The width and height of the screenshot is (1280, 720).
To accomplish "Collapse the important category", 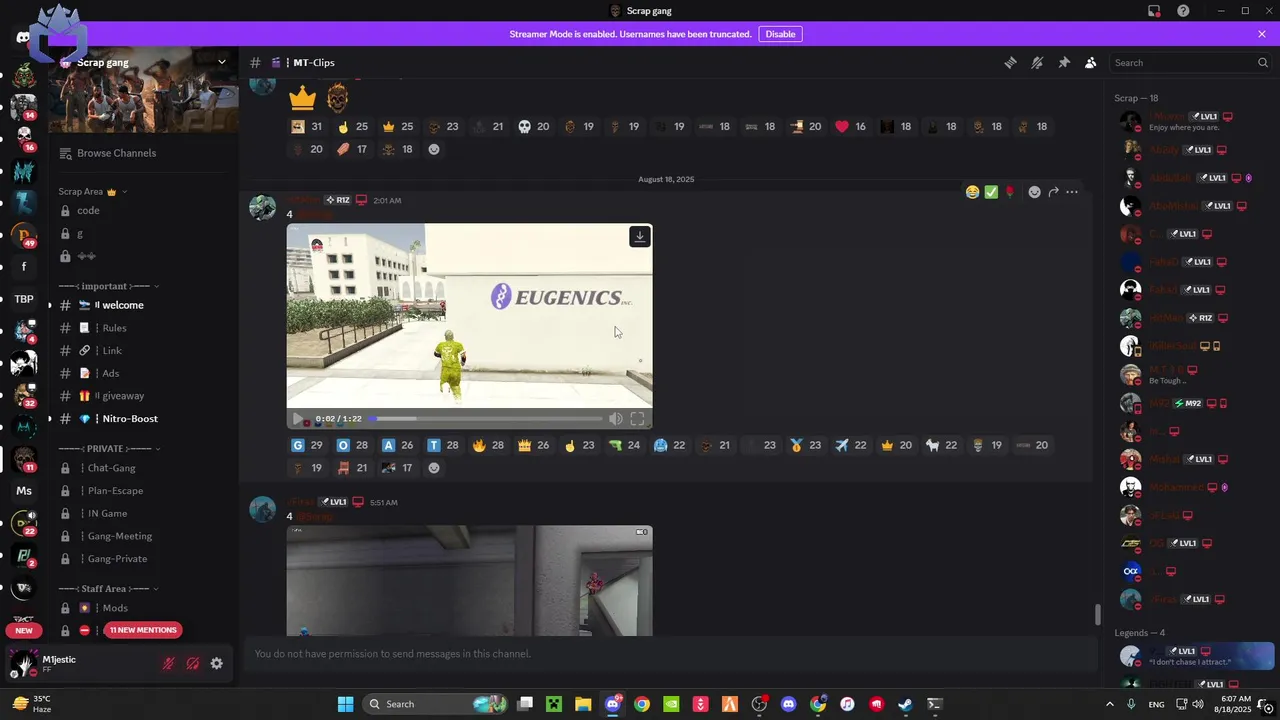I will 109,286.
